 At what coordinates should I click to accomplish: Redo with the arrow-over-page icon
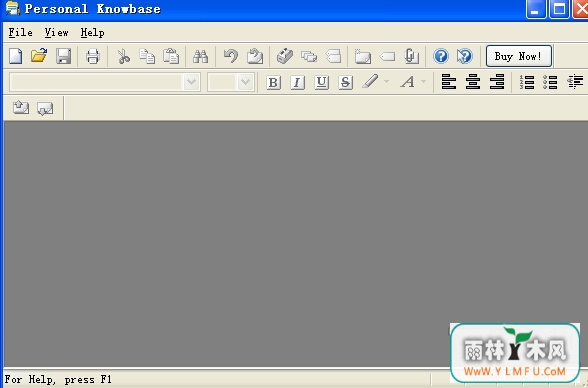(x=255, y=56)
